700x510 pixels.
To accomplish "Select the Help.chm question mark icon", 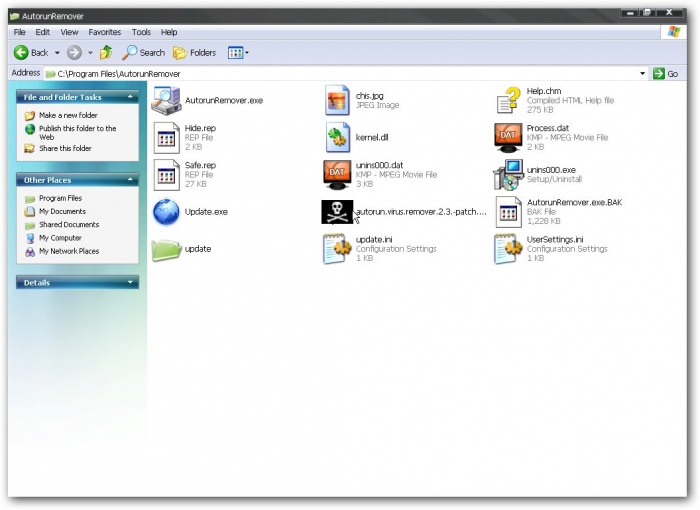I will pyautogui.click(x=508, y=100).
